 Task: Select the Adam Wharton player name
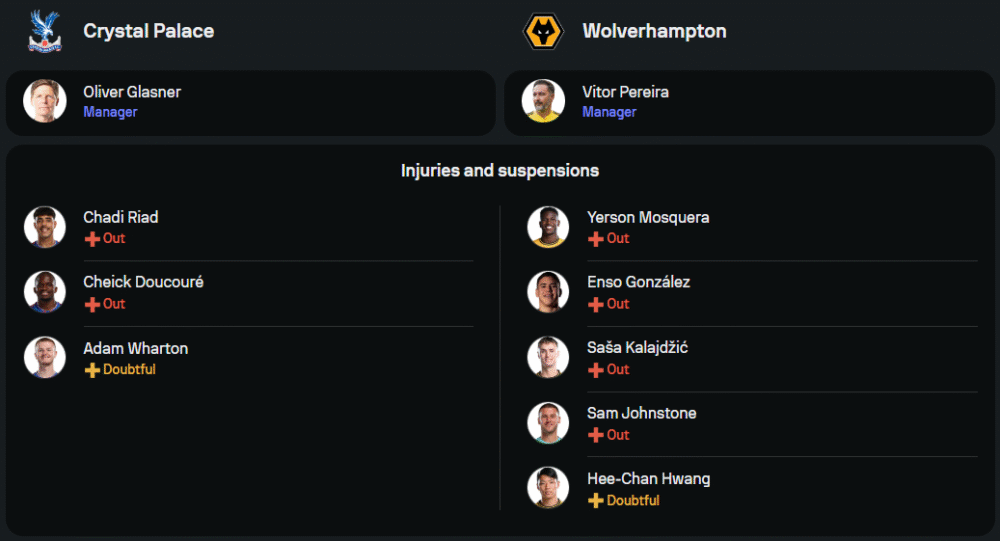pyautogui.click(x=135, y=348)
